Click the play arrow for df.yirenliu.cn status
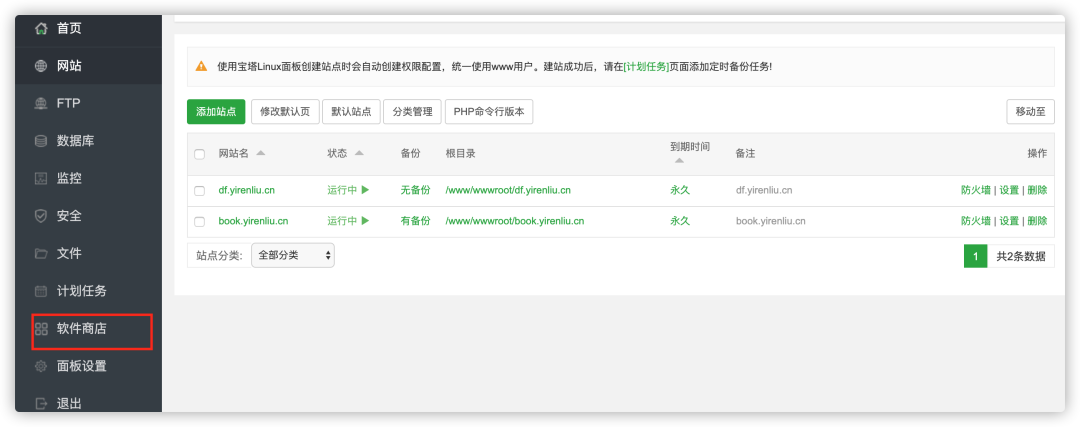The image size is (1080, 427). click(365, 190)
